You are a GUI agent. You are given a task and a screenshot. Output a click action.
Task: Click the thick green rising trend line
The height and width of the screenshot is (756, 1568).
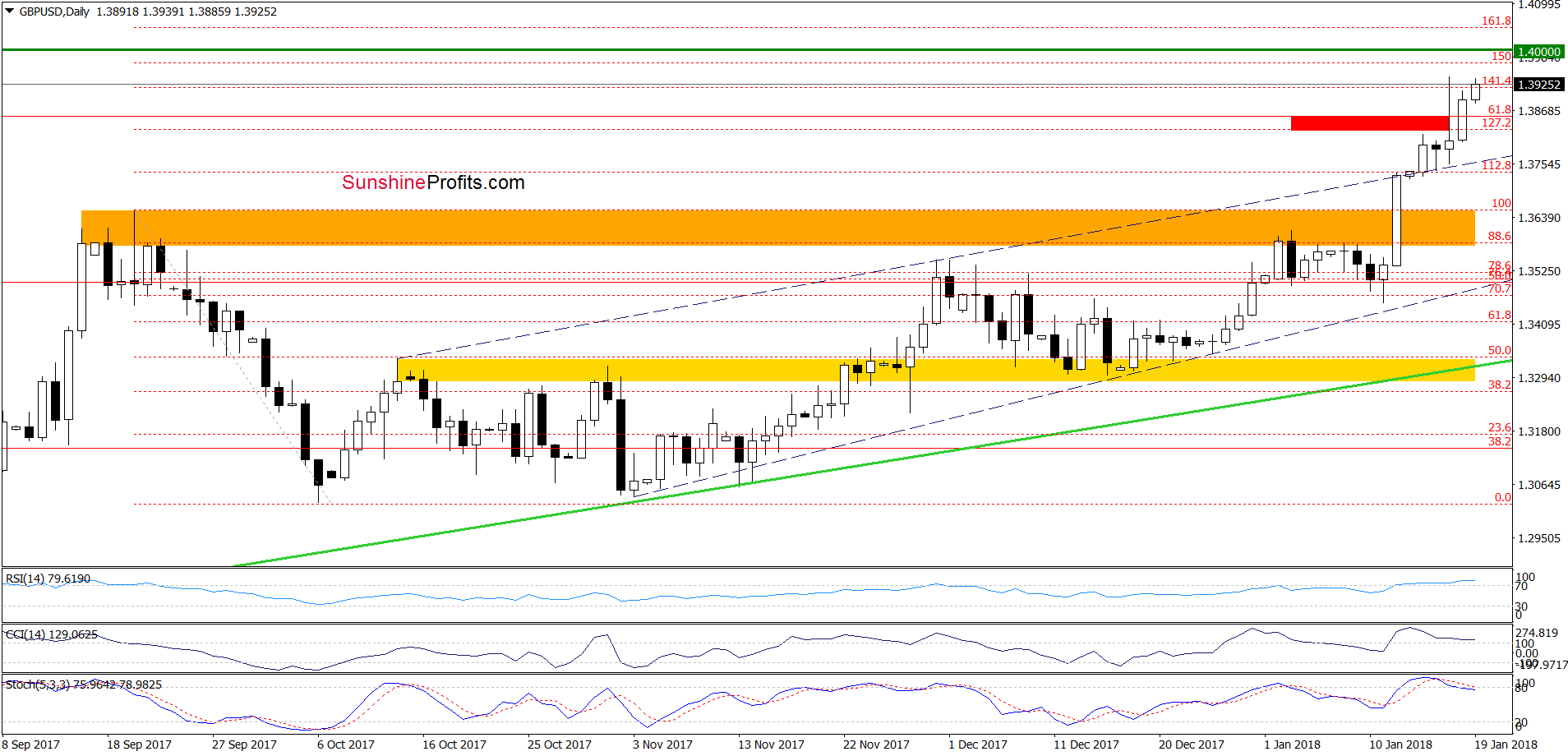(x=871, y=463)
